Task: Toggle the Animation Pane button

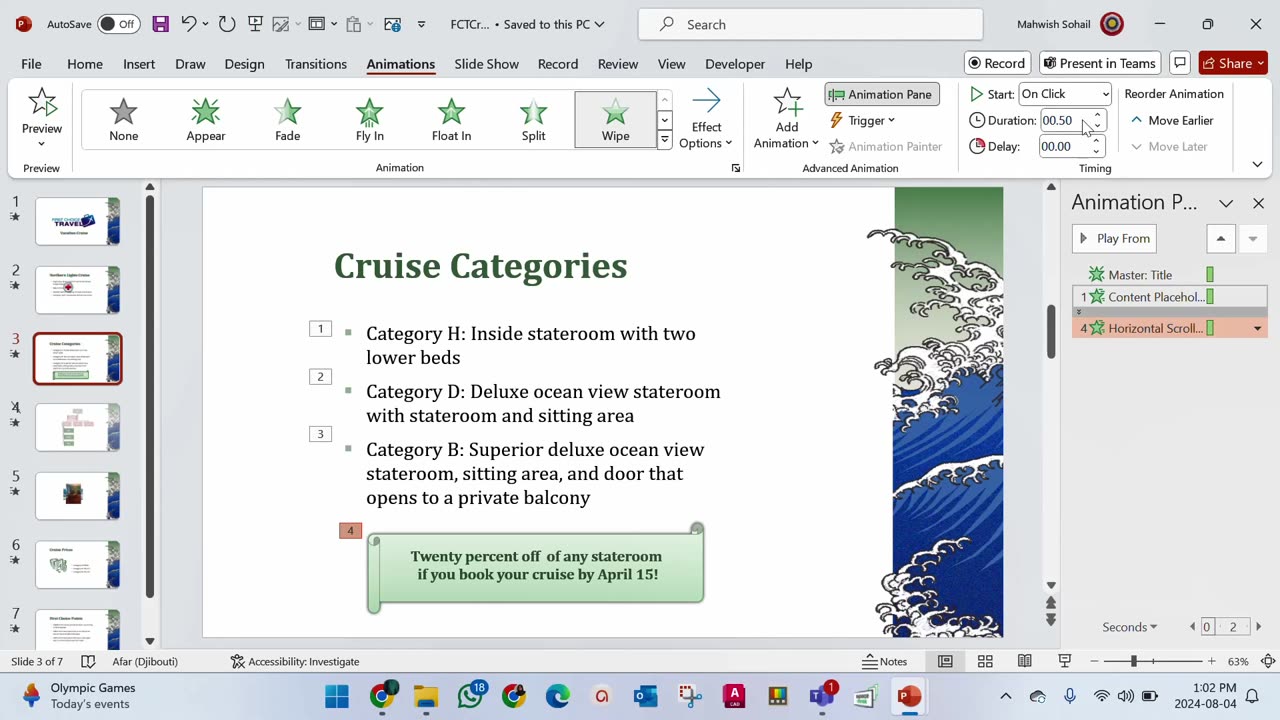Action: (x=881, y=94)
